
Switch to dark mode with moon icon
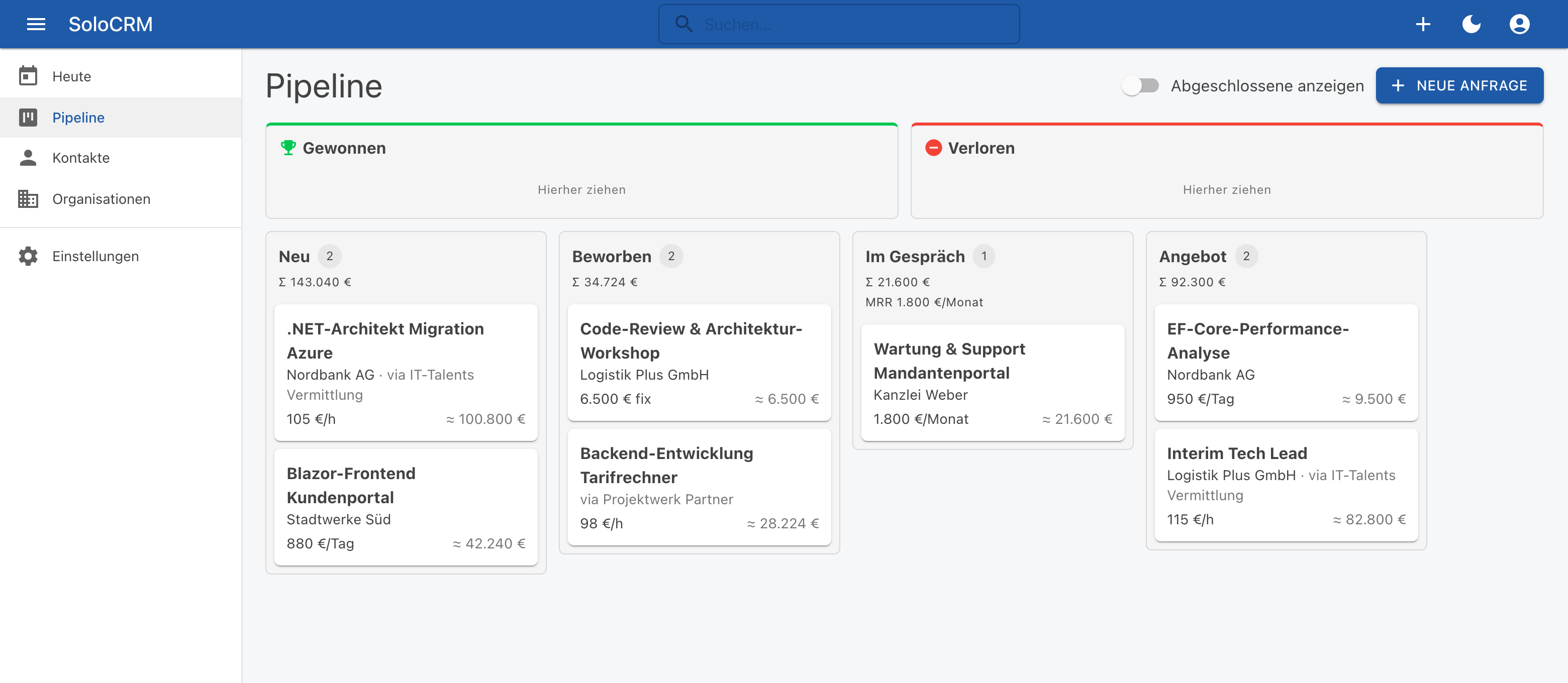[1471, 24]
